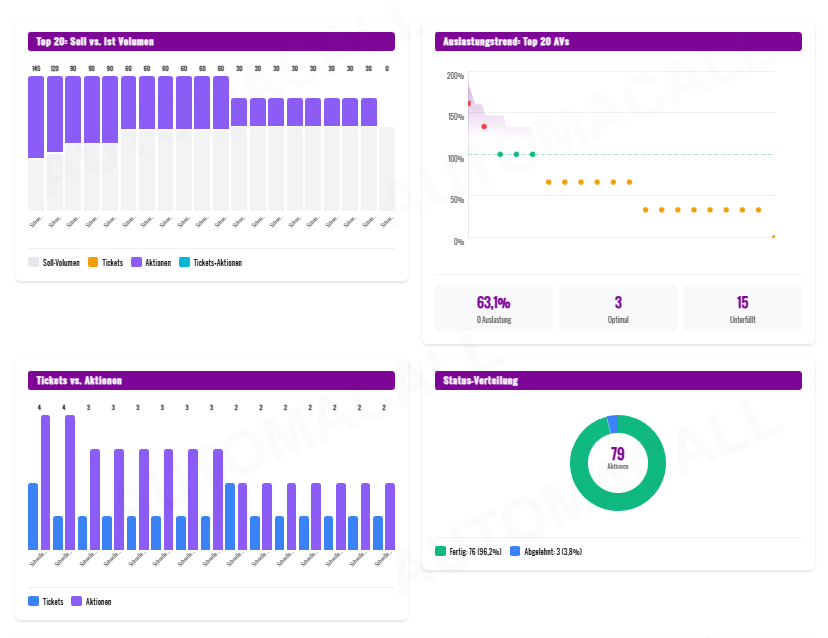The height and width of the screenshot is (638, 828).
Task: Toggle Soll-Volumen legend in Soll vs. Ist chart
Action: pyautogui.click(x=55, y=263)
